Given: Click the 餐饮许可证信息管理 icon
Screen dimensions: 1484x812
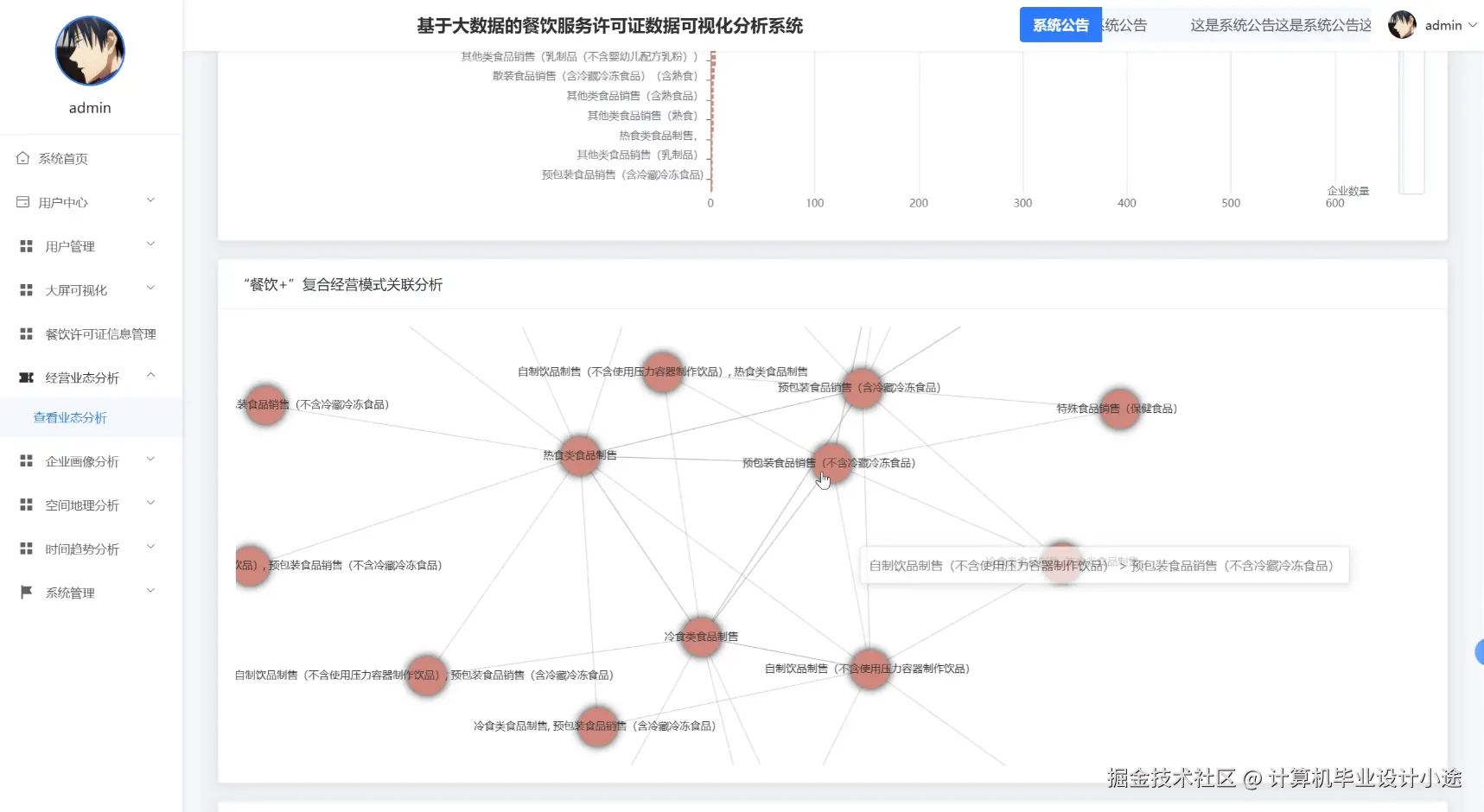Looking at the screenshot, I should (x=24, y=333).
